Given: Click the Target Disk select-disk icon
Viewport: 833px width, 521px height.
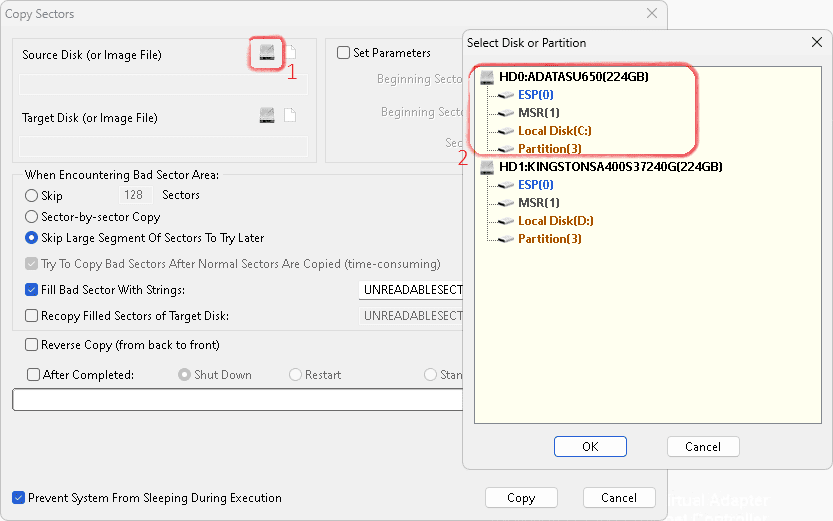Looking at the screenshot, I should (266, 116).
